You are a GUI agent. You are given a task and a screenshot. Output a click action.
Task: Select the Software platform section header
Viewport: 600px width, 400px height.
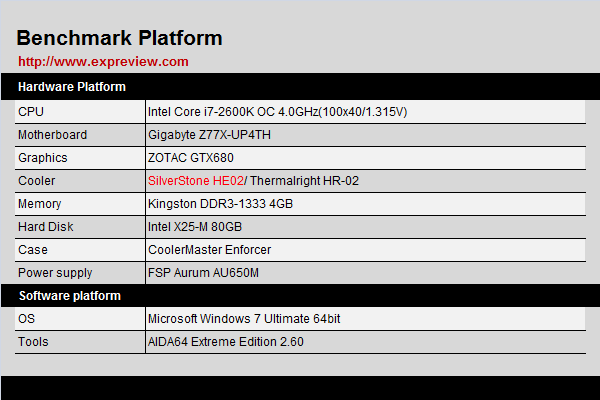coord(69,296)
